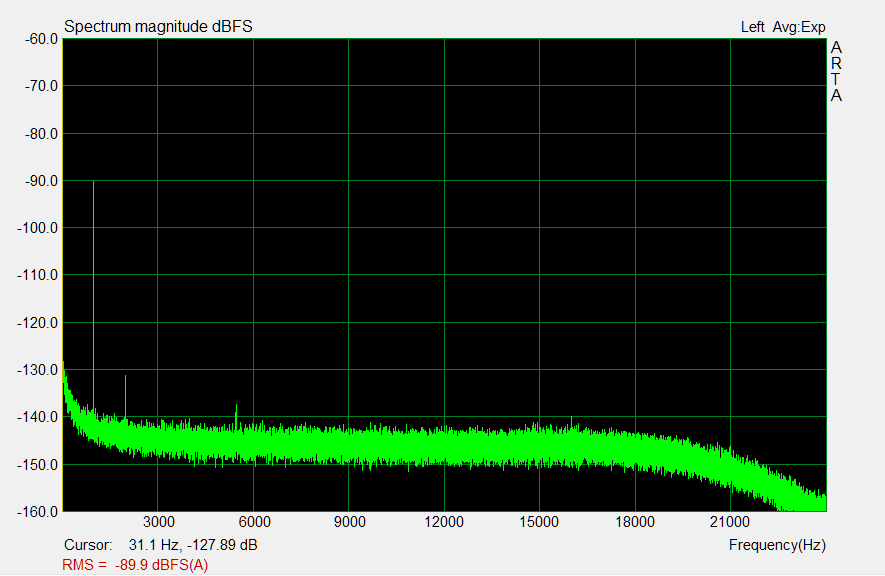Click the vertical ARTA logo text
Screen dimensions: 885x576
[x=836, y=72]
